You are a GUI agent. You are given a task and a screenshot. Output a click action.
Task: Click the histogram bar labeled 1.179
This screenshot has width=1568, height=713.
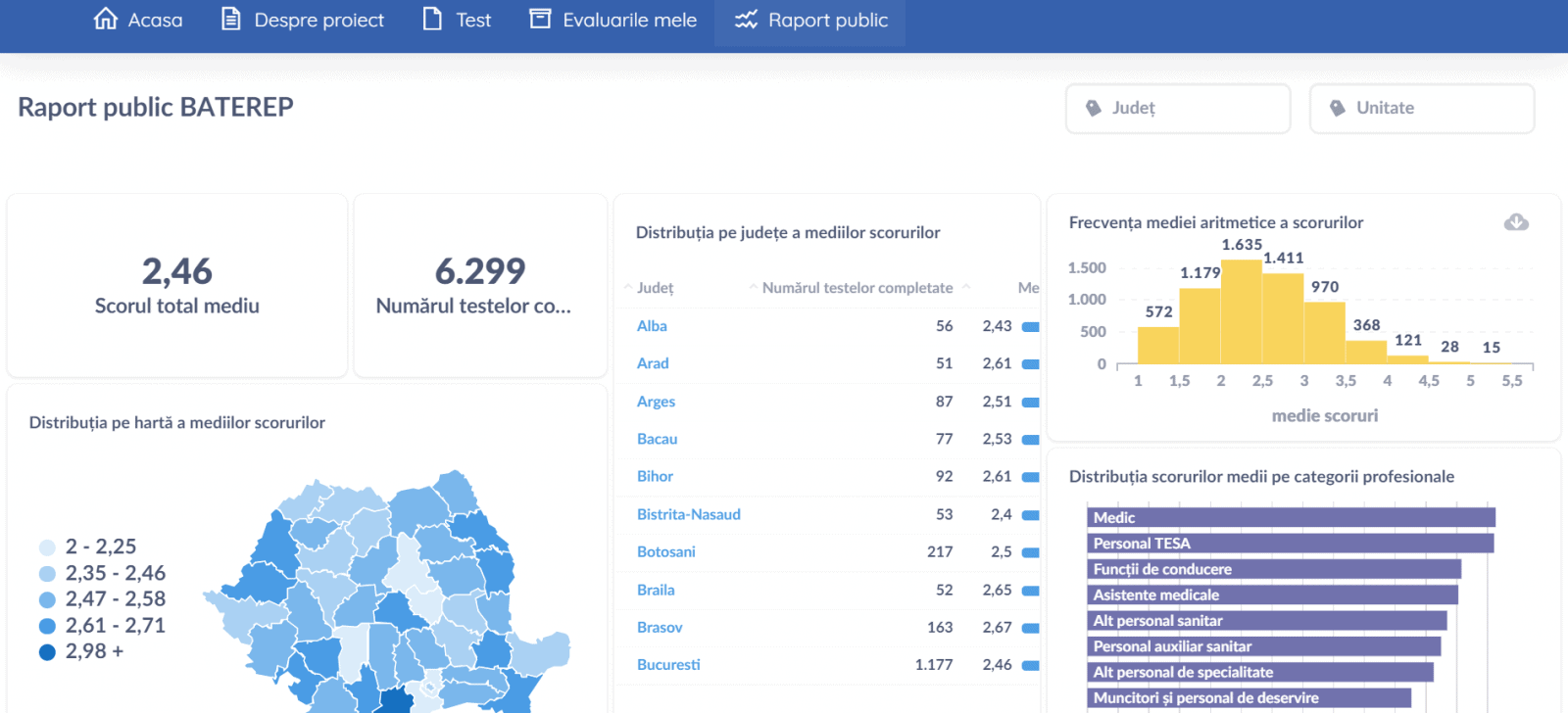coord(1200,325)
